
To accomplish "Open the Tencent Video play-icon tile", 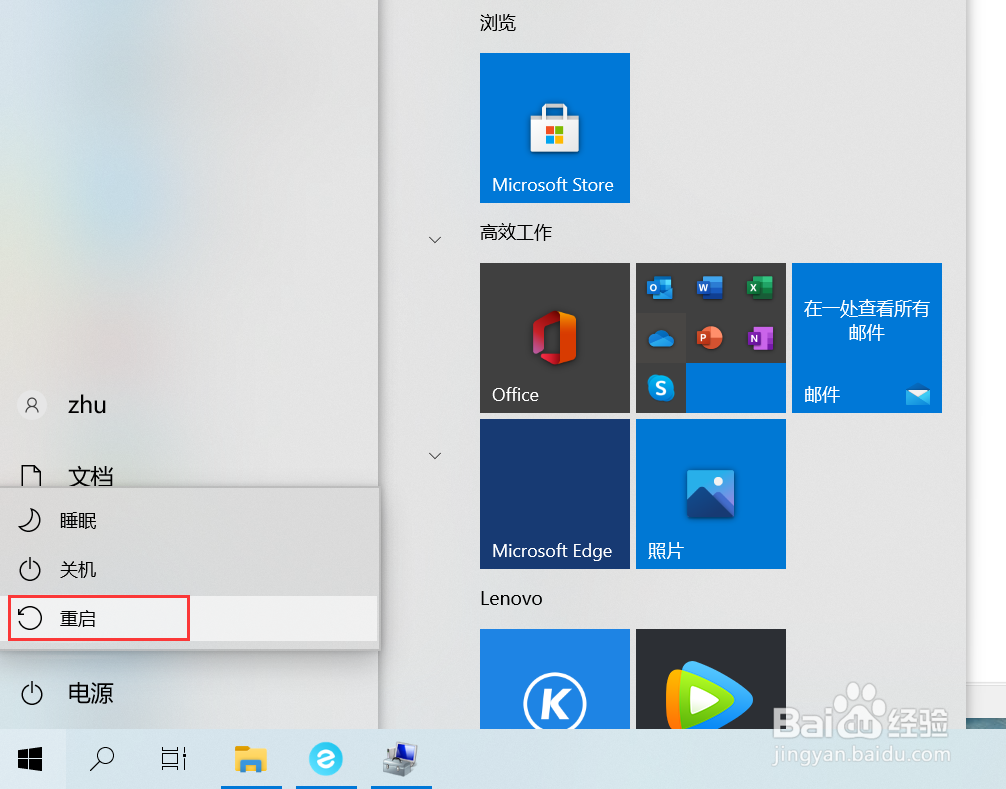I will 711,679.
